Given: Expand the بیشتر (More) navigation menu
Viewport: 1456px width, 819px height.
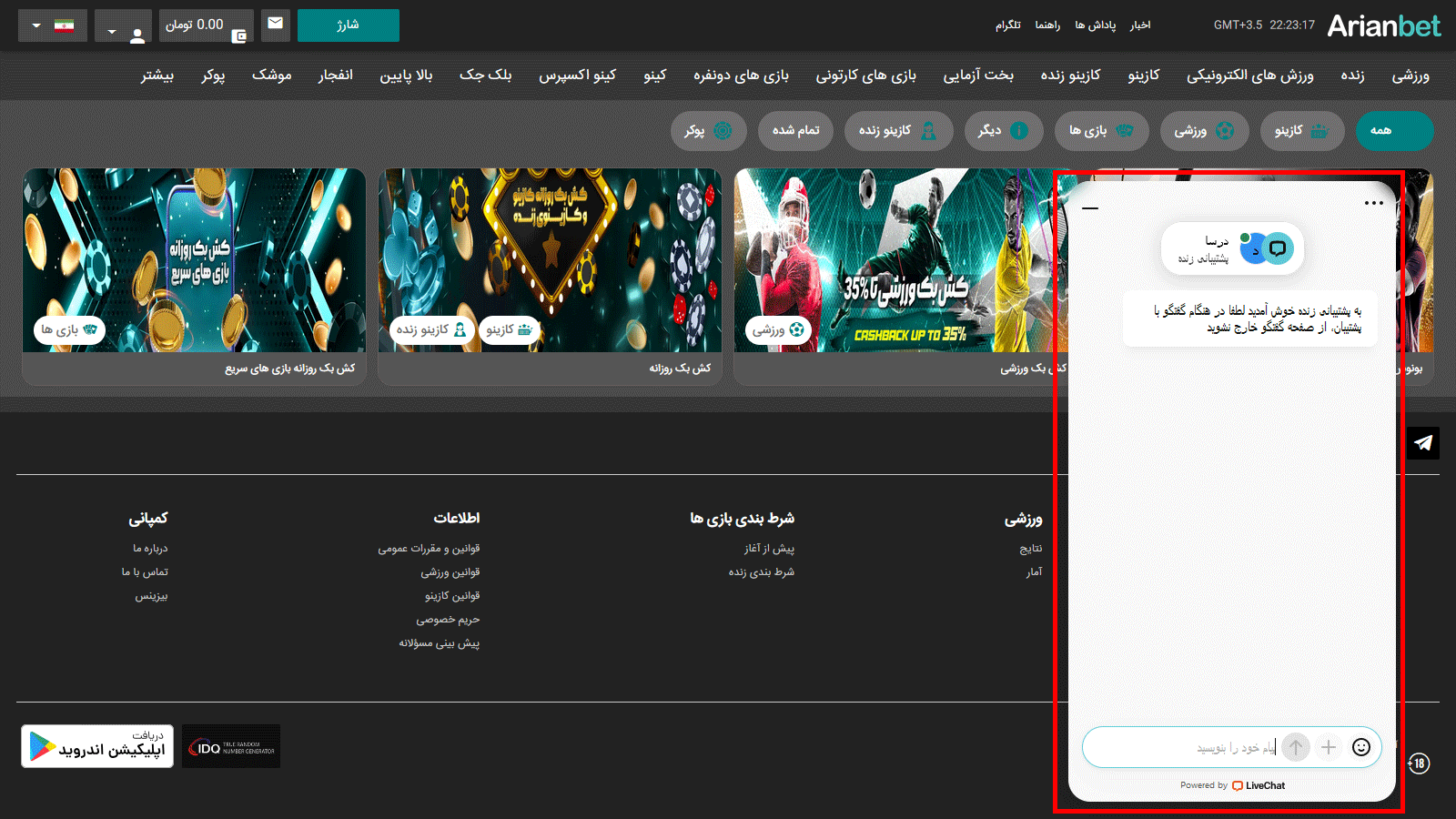Looking at the screenshot, I should tap(157, 76).
